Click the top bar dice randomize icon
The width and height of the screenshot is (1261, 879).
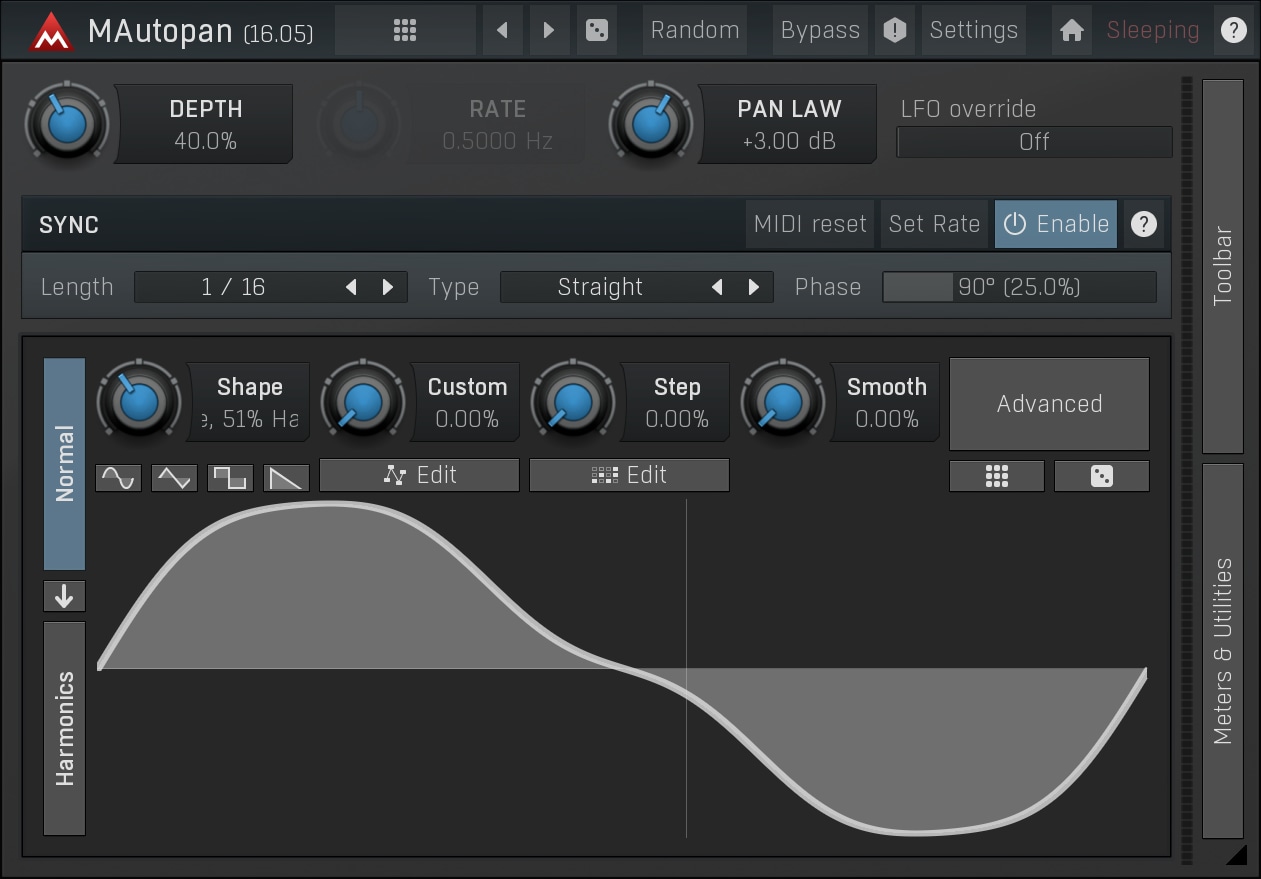tap(596, 30)
